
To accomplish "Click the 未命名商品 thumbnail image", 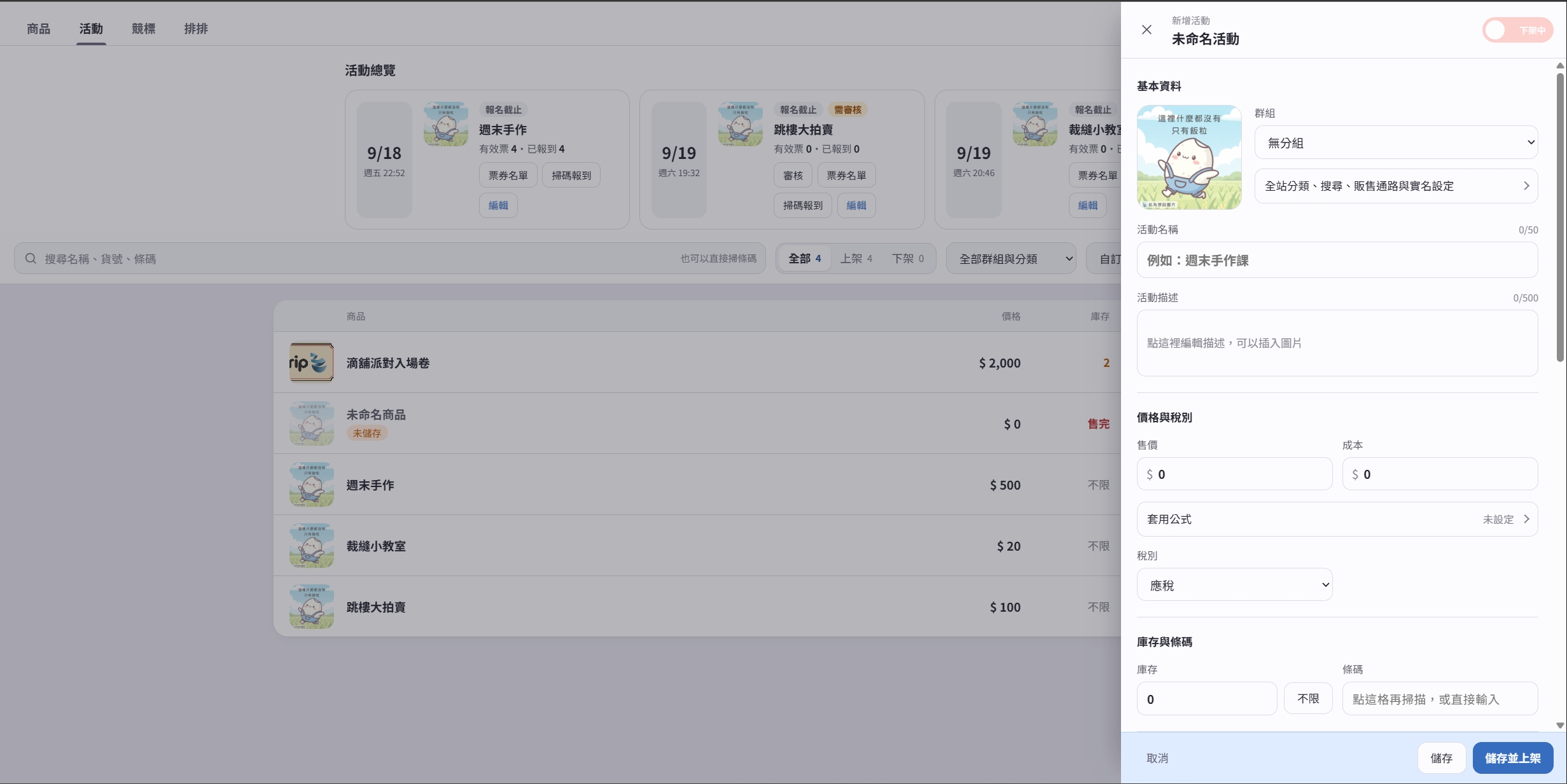I will (312, 423).
